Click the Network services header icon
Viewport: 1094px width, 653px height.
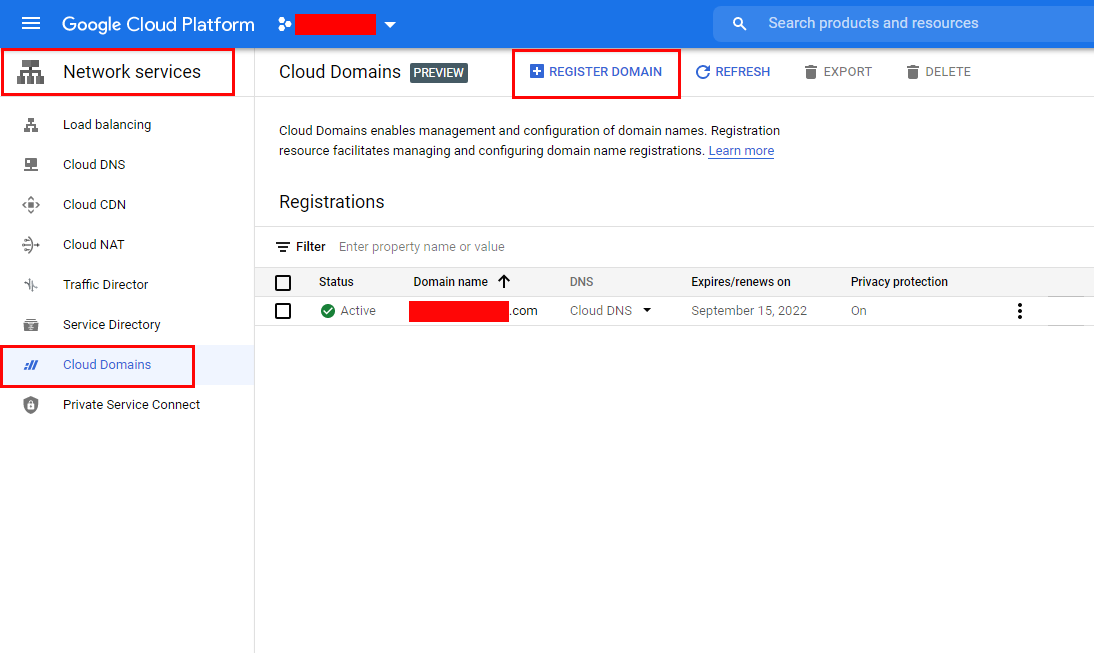(x=31, y=72)
